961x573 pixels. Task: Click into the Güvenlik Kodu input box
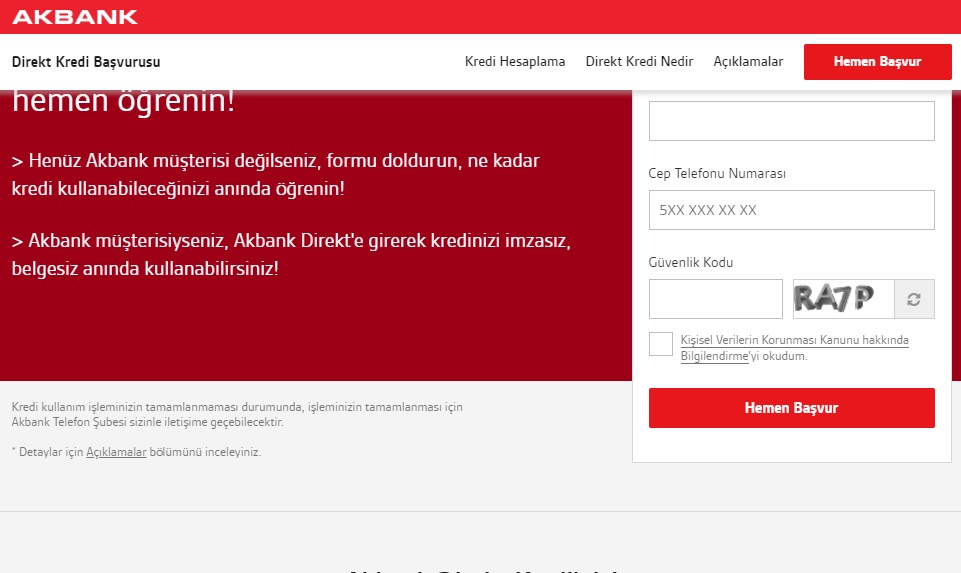pyautogui.click(x=715, y=299)
